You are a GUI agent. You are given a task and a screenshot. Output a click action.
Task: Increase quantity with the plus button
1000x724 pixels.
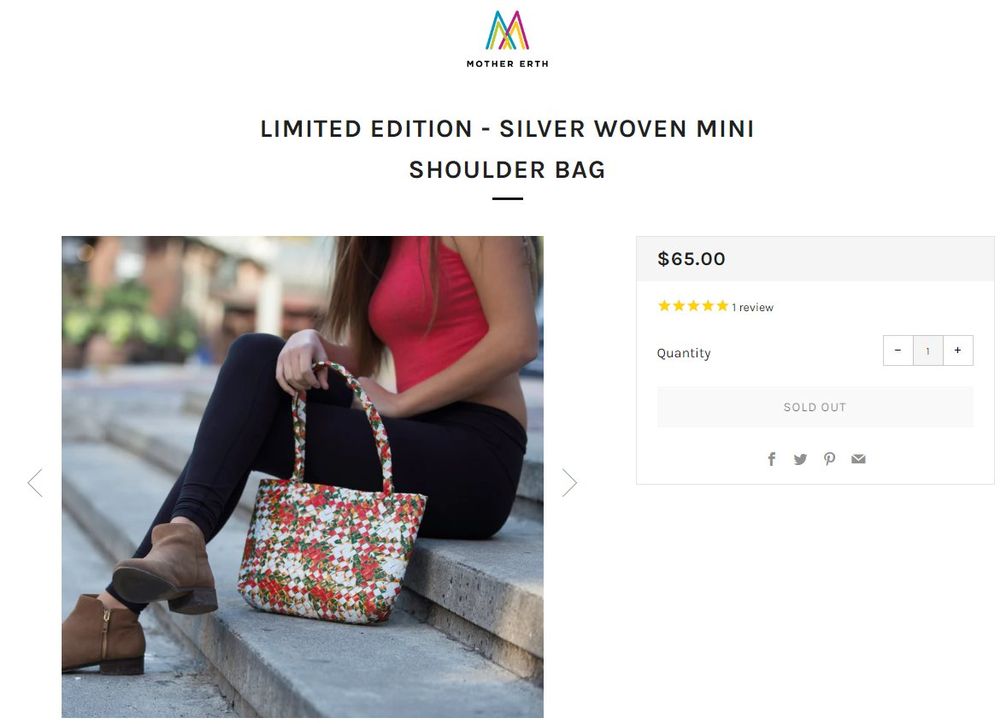click(x=957, y=350)
